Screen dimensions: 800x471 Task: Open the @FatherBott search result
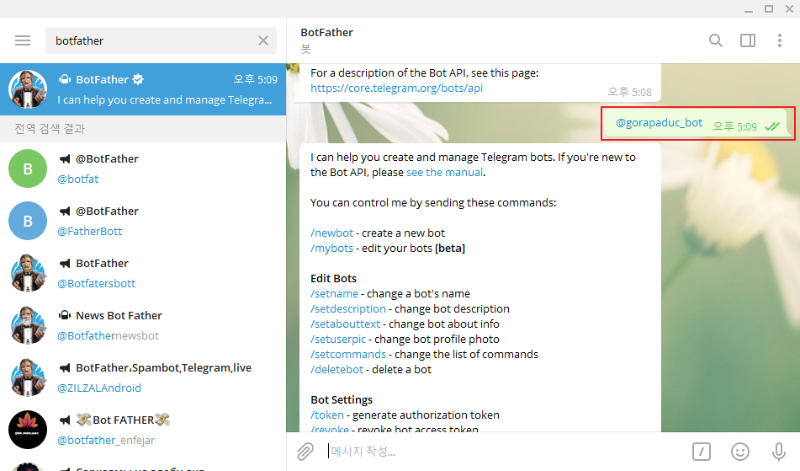coord(143,221)
